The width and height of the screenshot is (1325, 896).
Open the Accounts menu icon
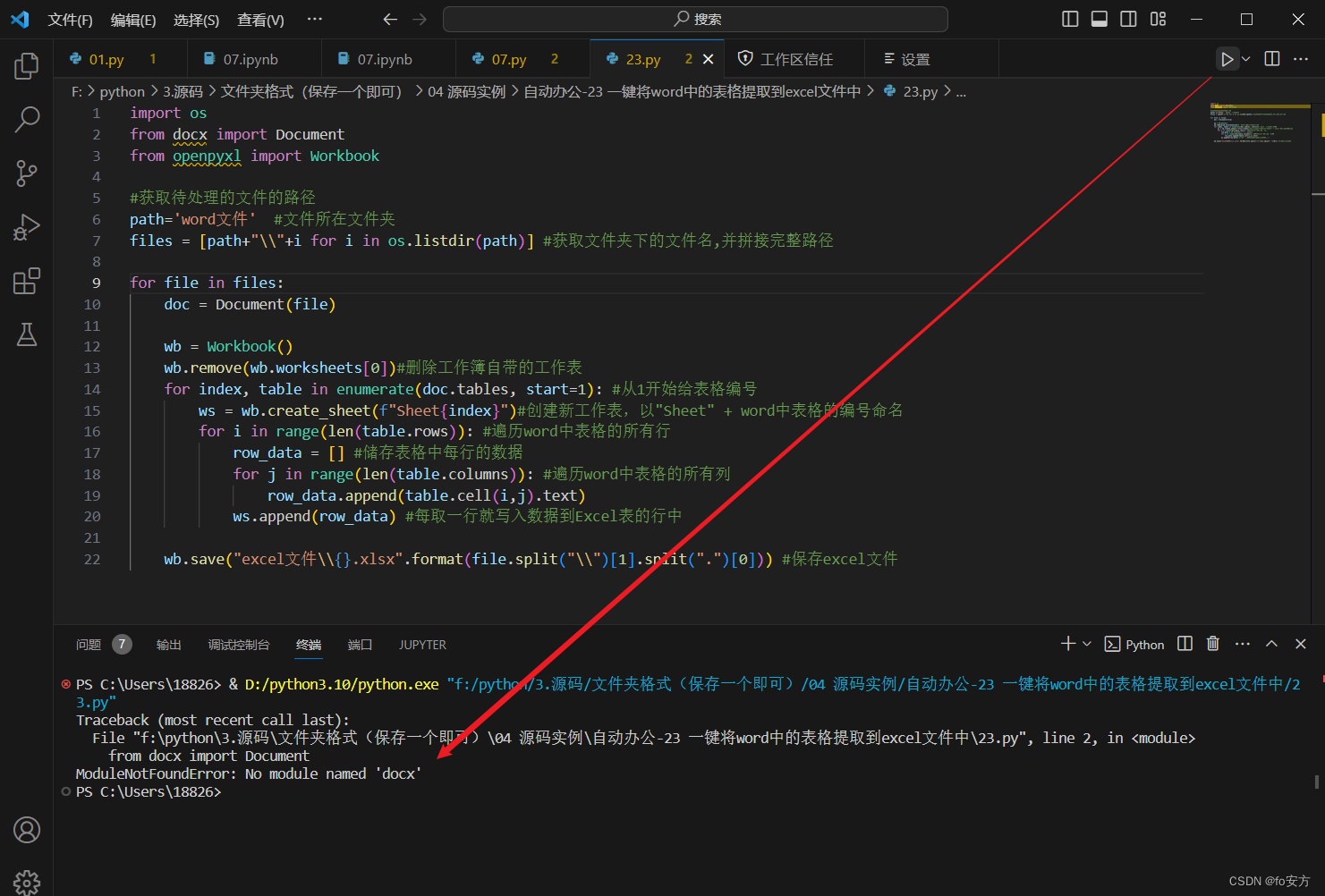tap(27, 830)
